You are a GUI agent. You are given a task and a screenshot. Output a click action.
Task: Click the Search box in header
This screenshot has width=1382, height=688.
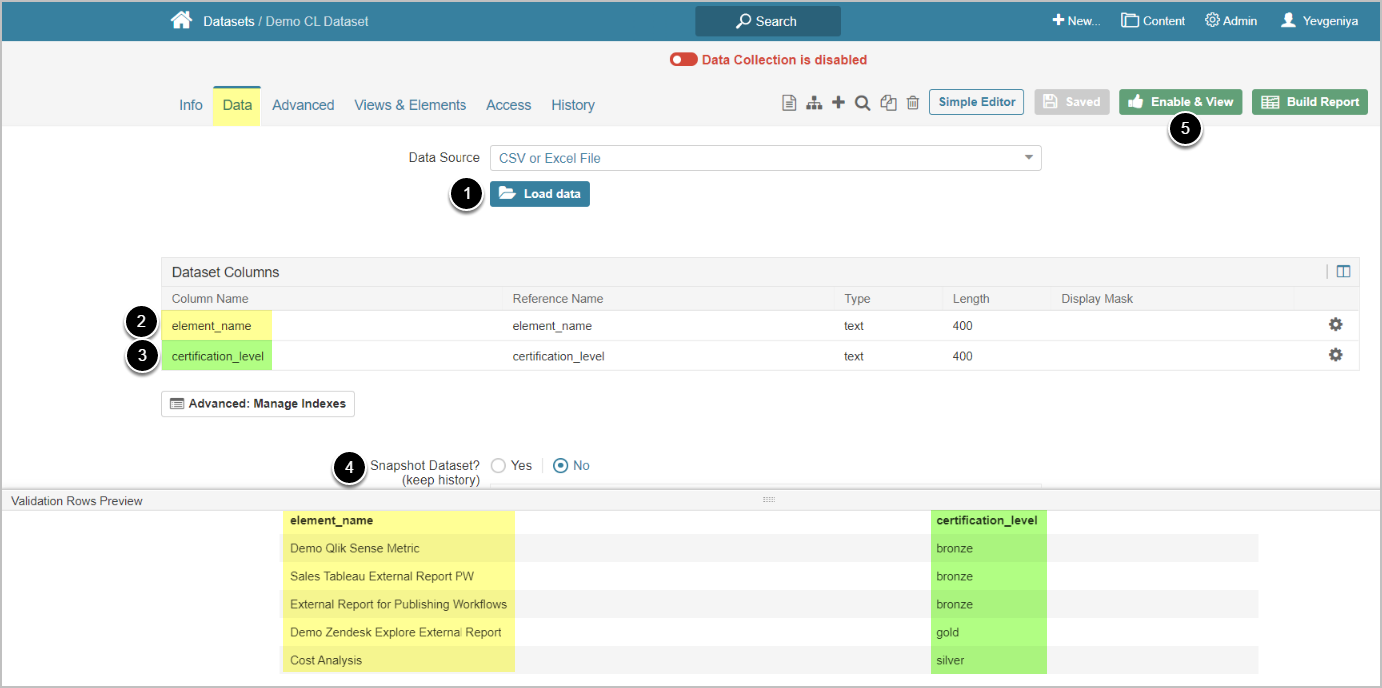point(768,21)
